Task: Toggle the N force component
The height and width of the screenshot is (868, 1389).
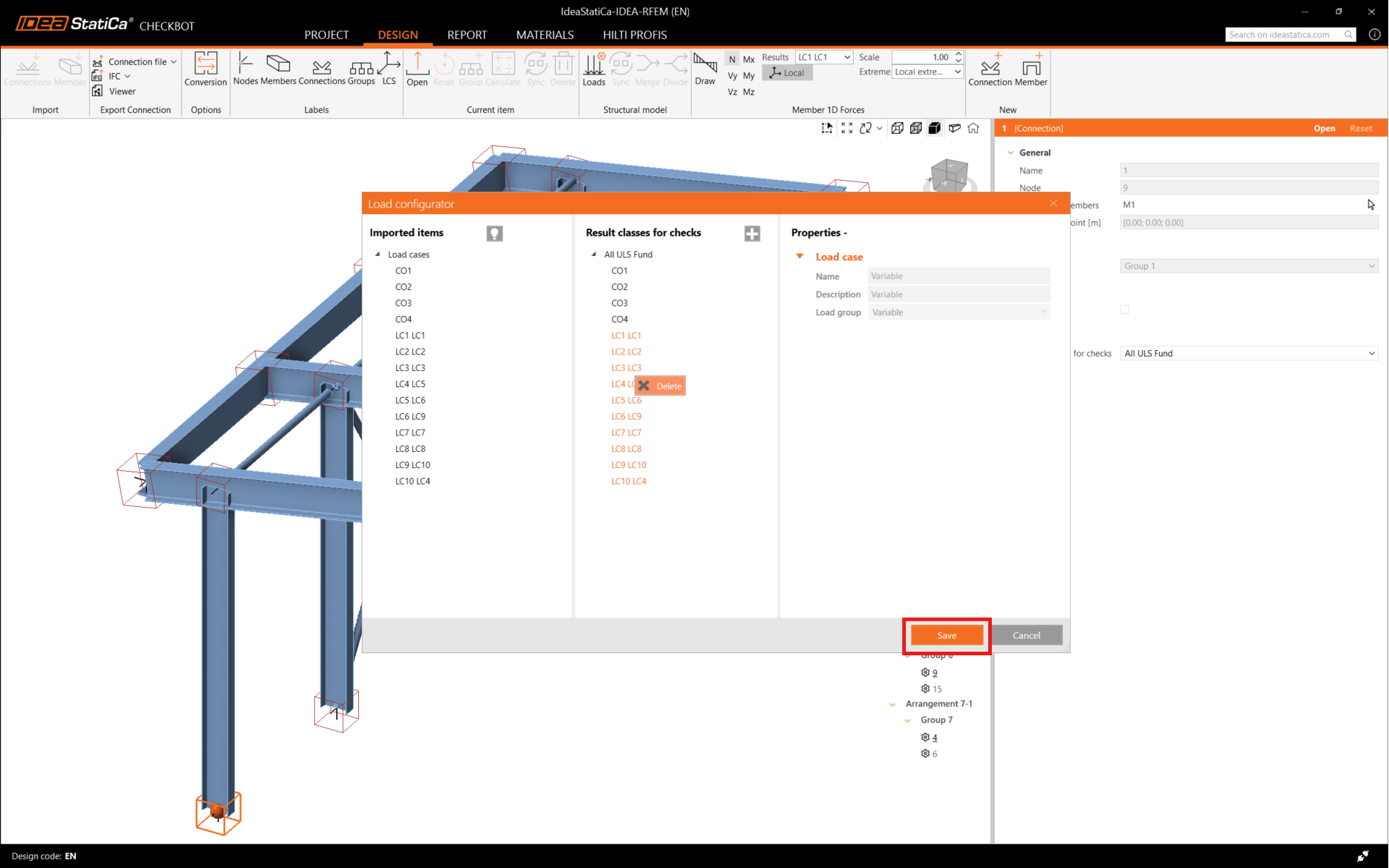Action: point(732,59)
